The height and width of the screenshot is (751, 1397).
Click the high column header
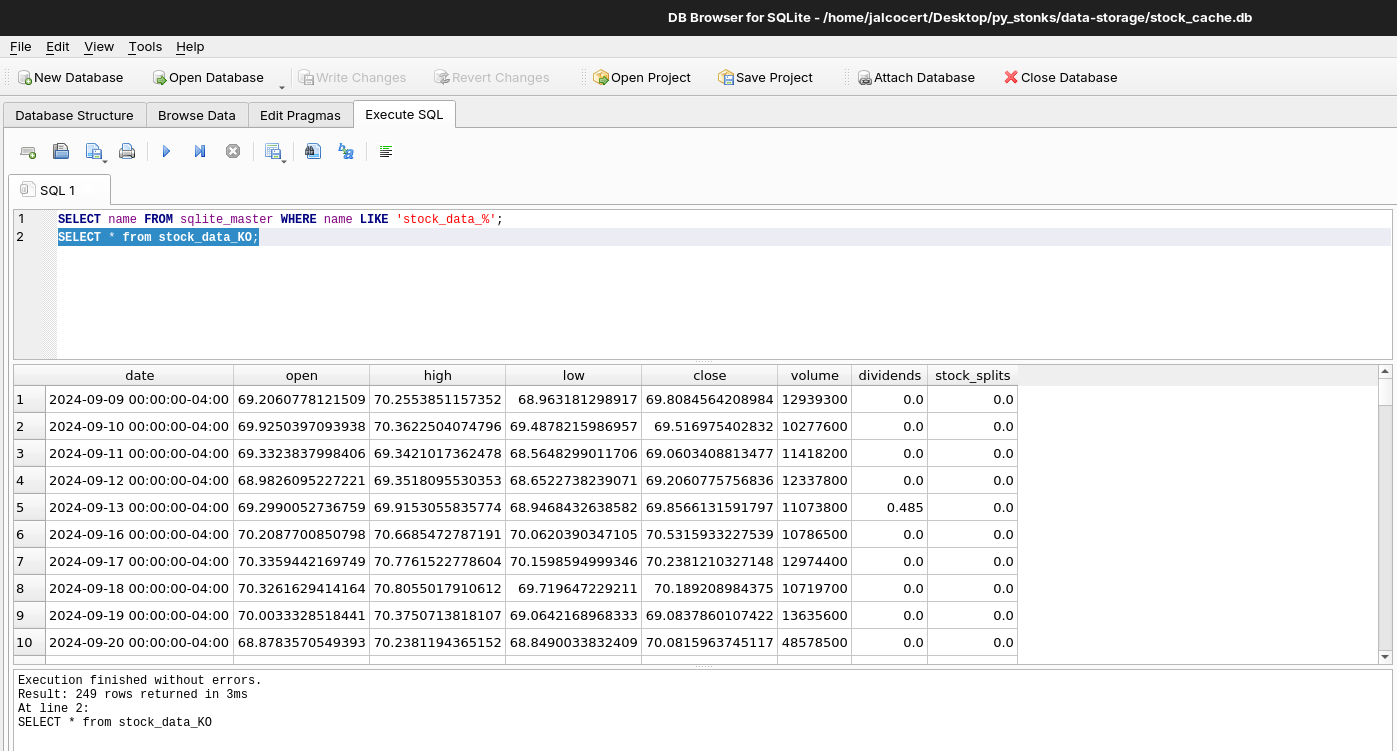pos(437,375)
